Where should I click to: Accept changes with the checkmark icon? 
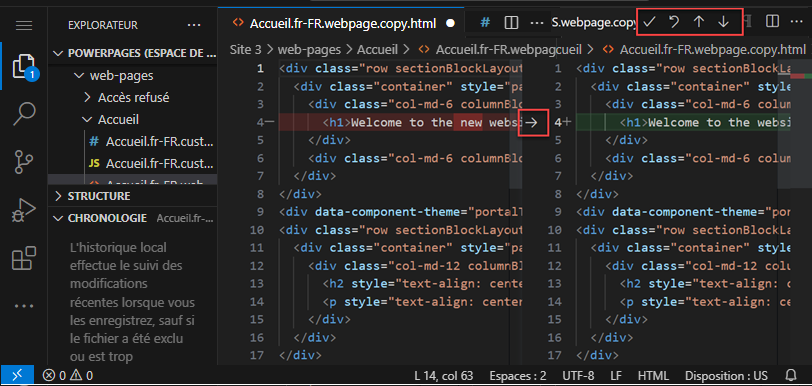click(649, 22)
